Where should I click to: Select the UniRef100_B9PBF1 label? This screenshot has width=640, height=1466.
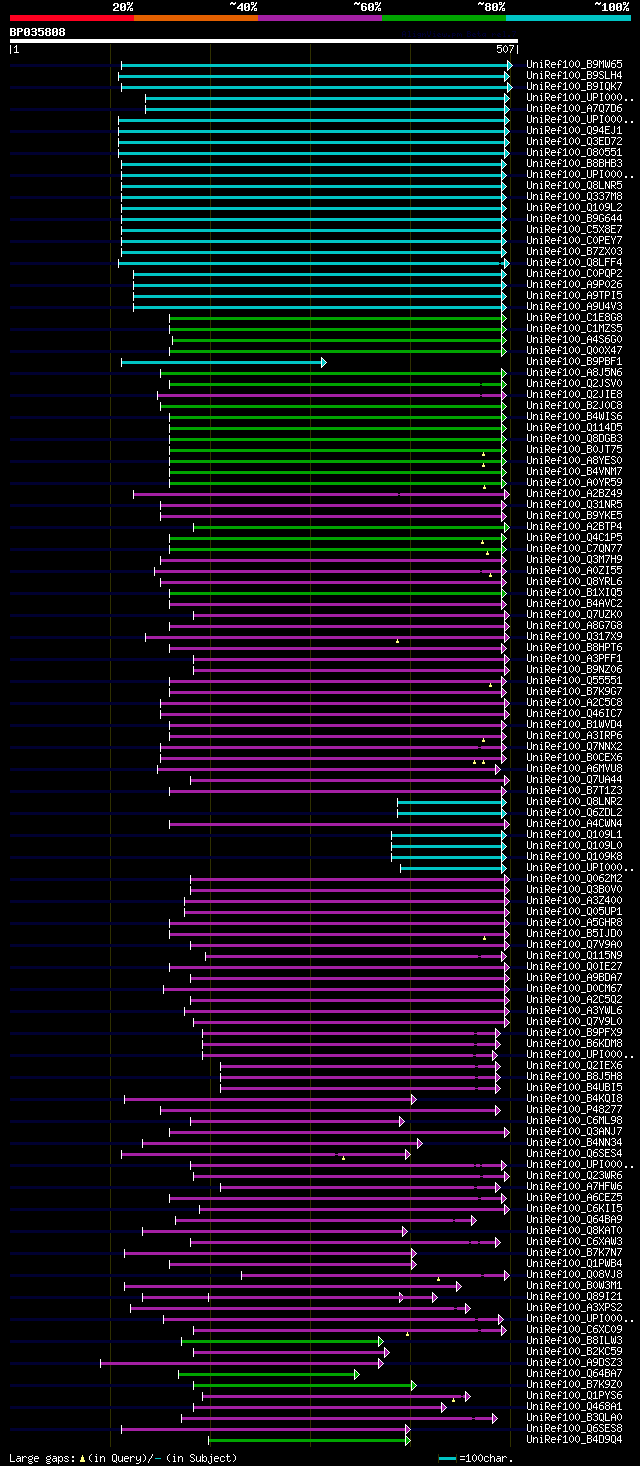(x=574, y=361)
